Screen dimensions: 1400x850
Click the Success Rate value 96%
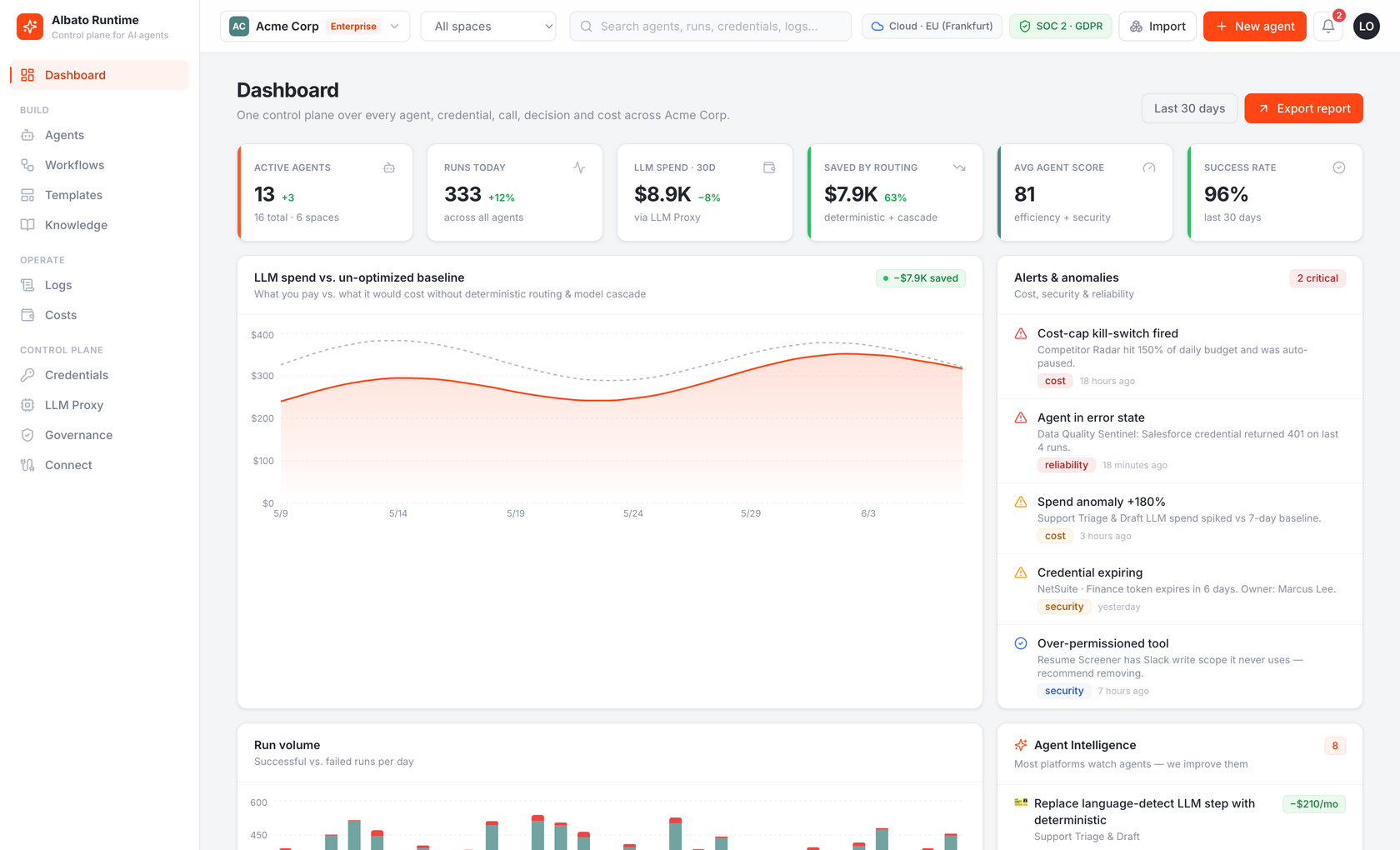tap(1226, 194)
